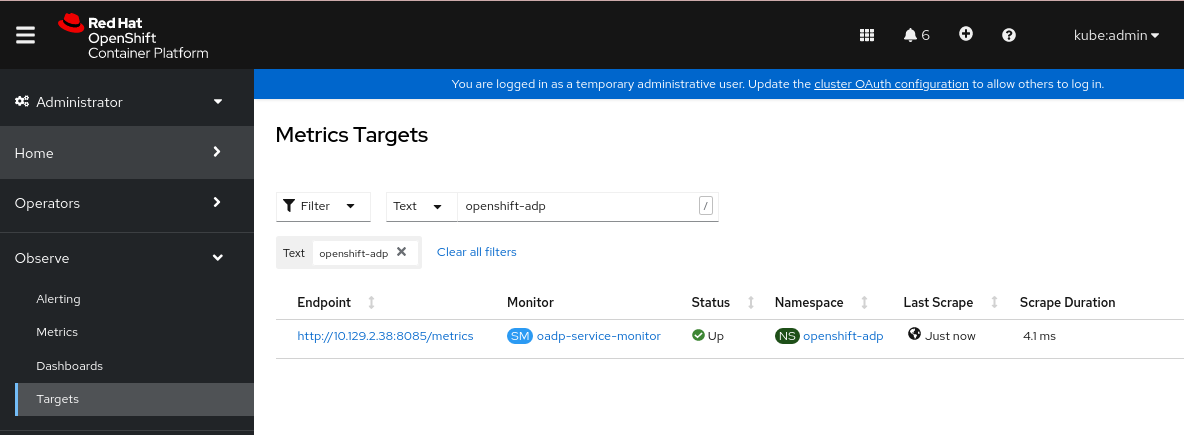This screenshot has width=1184, height=435.
Task: Go to the Alerting page
Action: (x=58, y=299)
